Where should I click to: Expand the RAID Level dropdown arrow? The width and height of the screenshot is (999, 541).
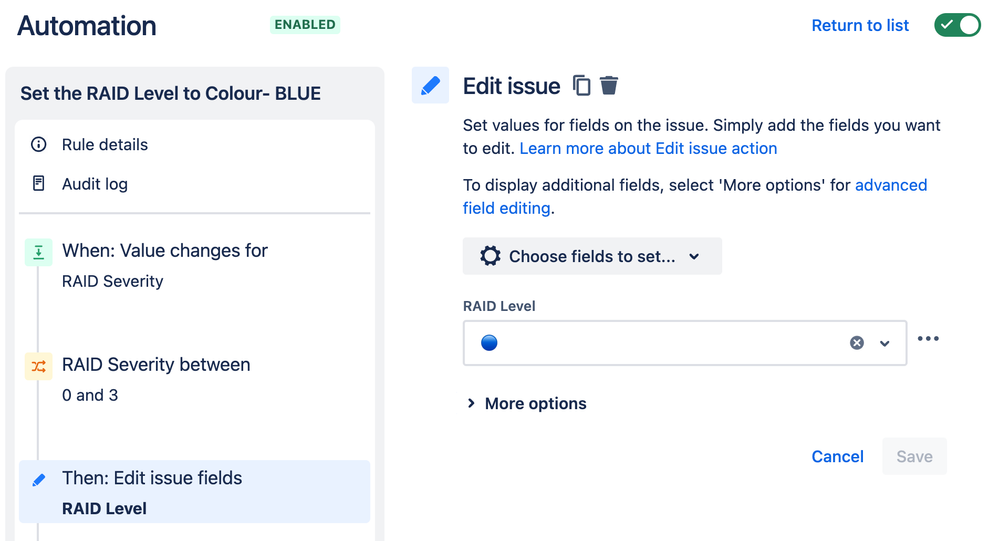(x=885, y=343)
